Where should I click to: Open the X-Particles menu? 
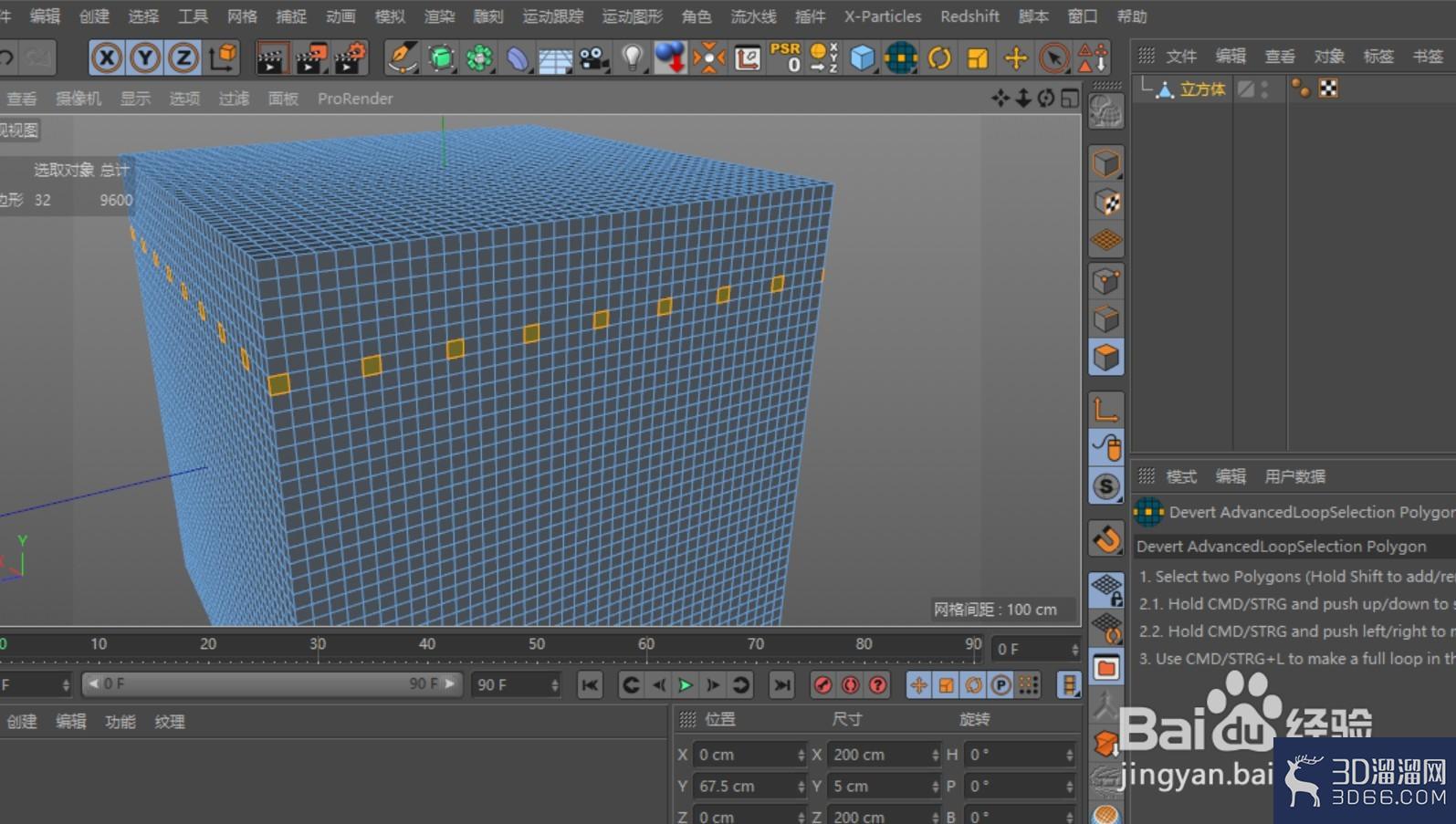tap(883, 16)
